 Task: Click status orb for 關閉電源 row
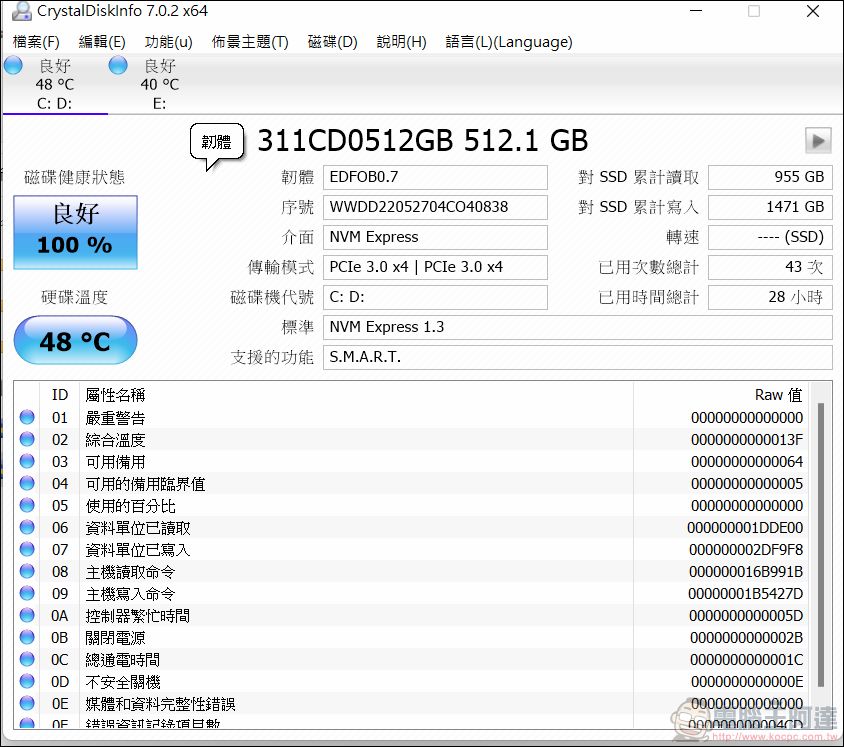[27, 638]
